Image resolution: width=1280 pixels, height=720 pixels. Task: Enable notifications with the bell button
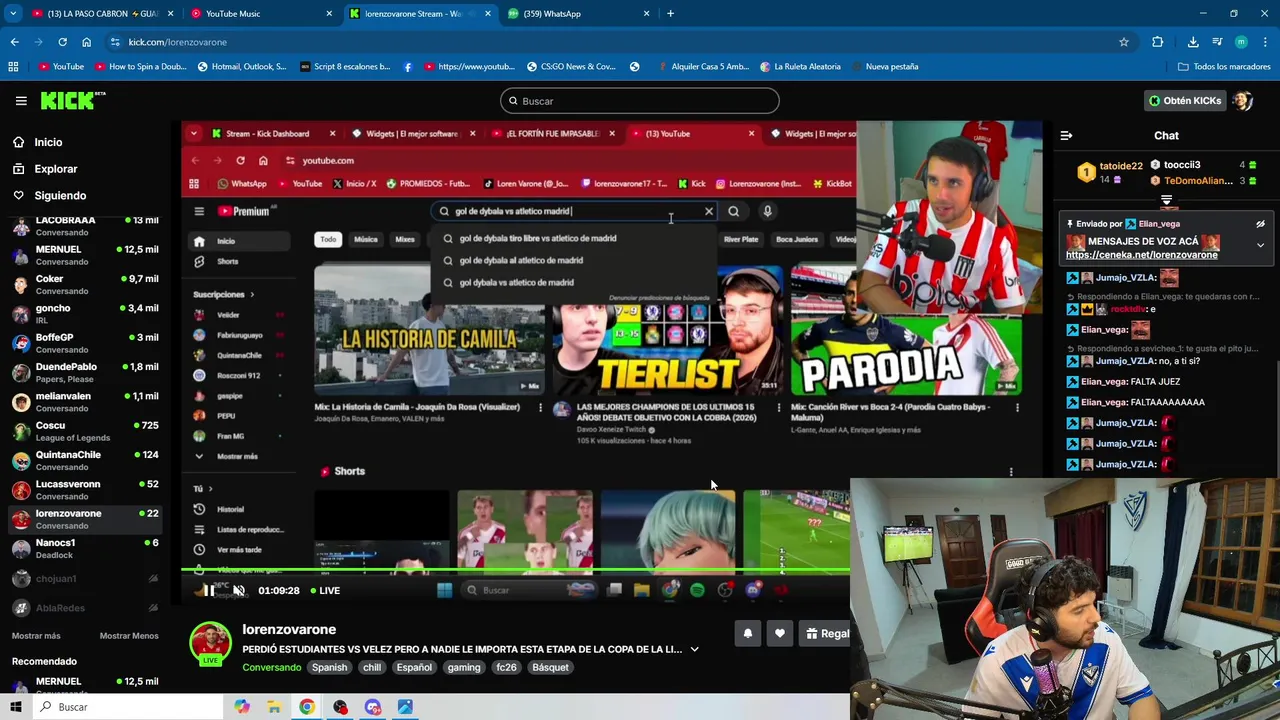point(747,633)
